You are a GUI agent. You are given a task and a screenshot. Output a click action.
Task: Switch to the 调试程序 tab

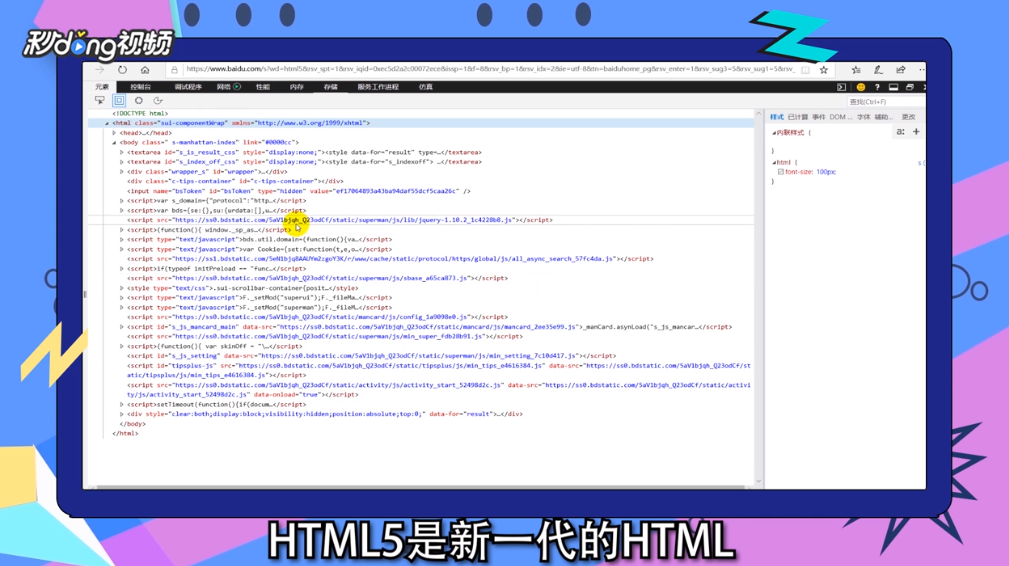pos(188,87)
